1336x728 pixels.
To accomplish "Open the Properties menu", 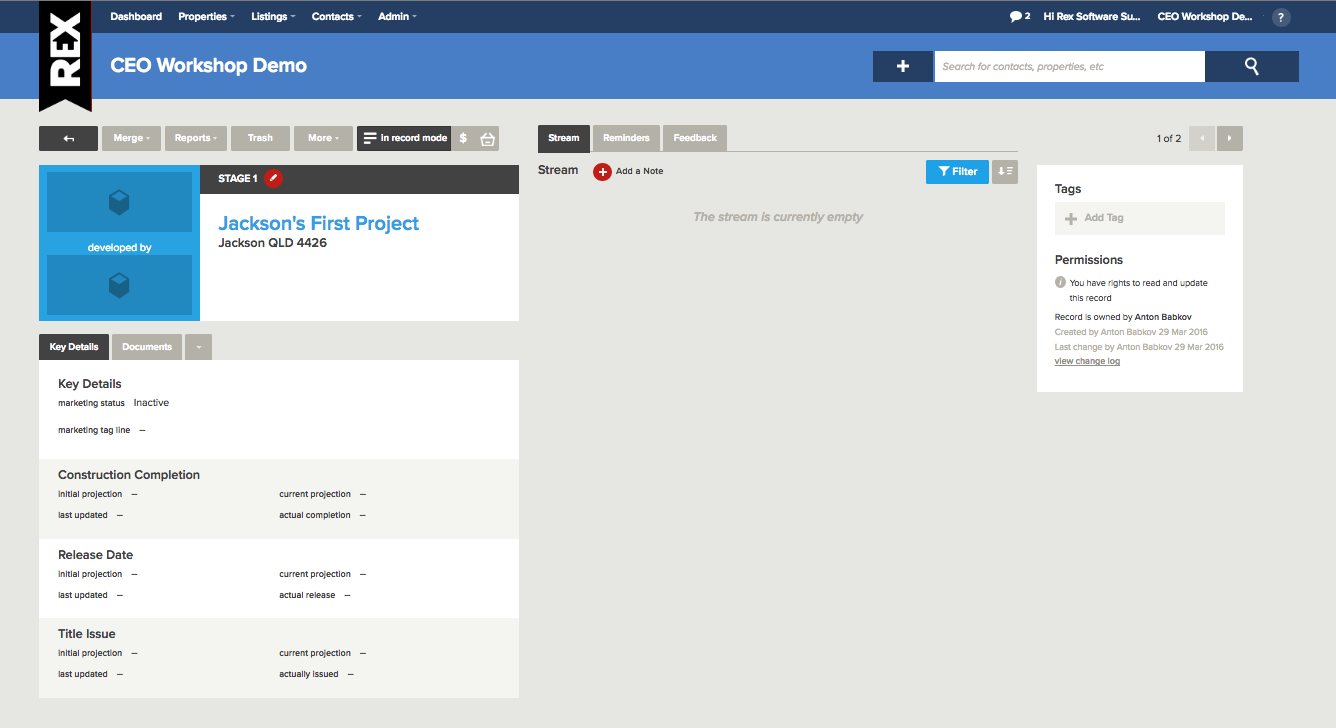I will pyautogui.click(x=207, y=17).
